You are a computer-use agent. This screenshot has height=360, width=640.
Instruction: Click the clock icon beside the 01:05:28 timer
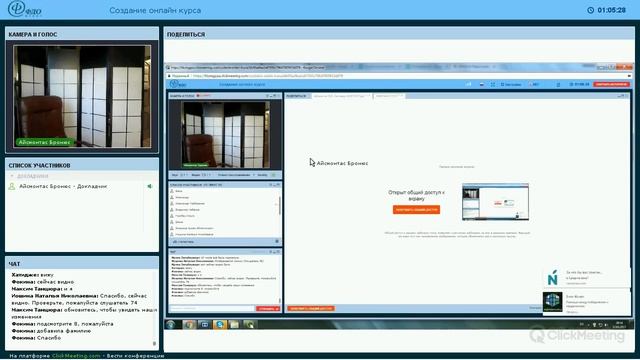[590, 10]
